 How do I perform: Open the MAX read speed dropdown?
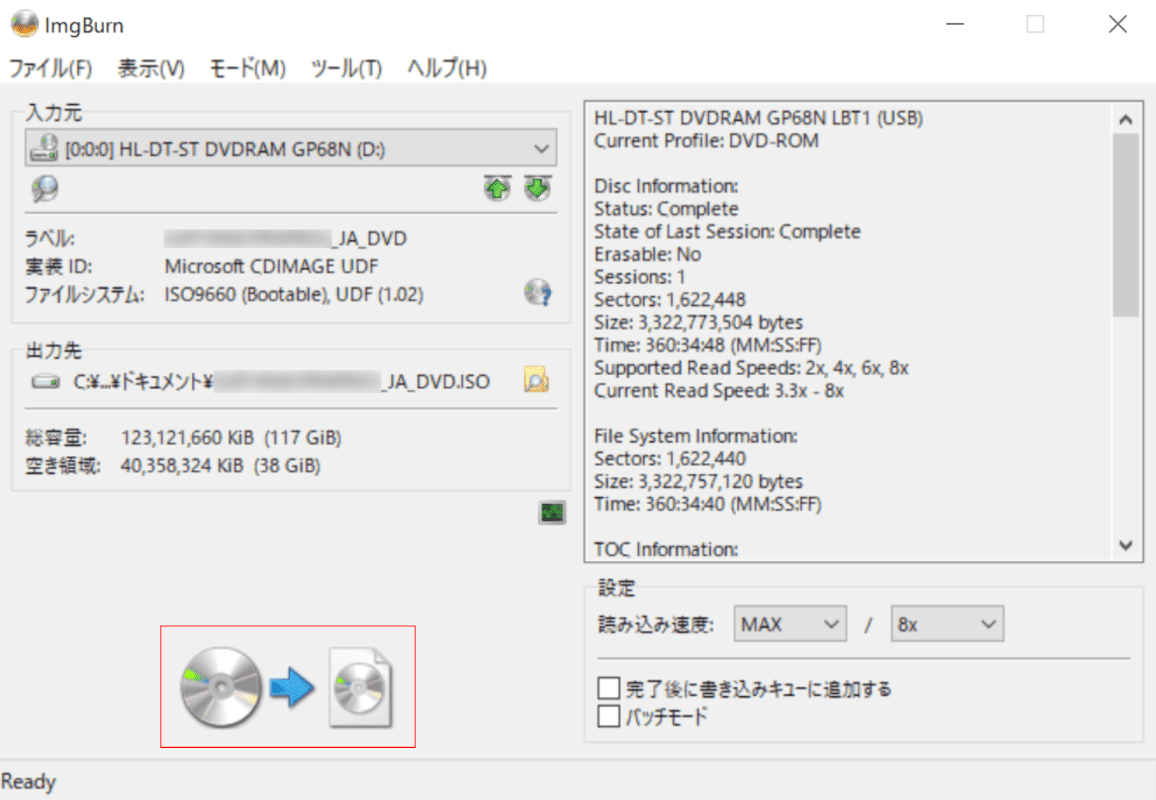[790, 625]
